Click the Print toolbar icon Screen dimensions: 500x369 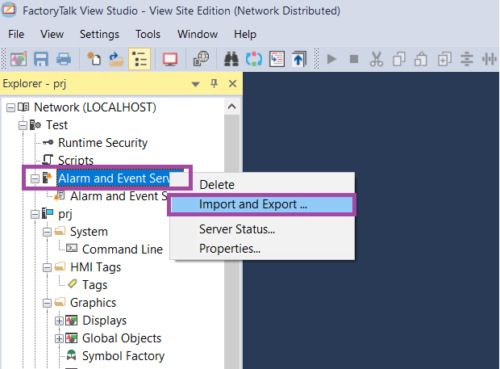(63, 59)
